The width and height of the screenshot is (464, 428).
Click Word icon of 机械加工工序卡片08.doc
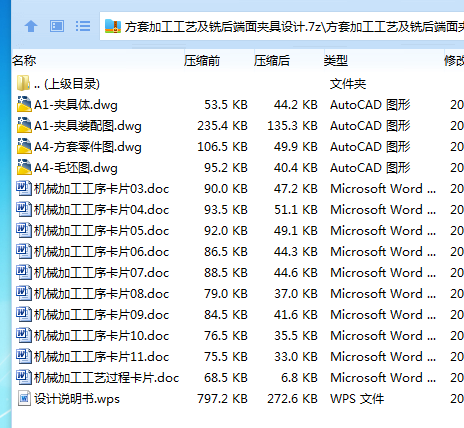coord(24,293)
